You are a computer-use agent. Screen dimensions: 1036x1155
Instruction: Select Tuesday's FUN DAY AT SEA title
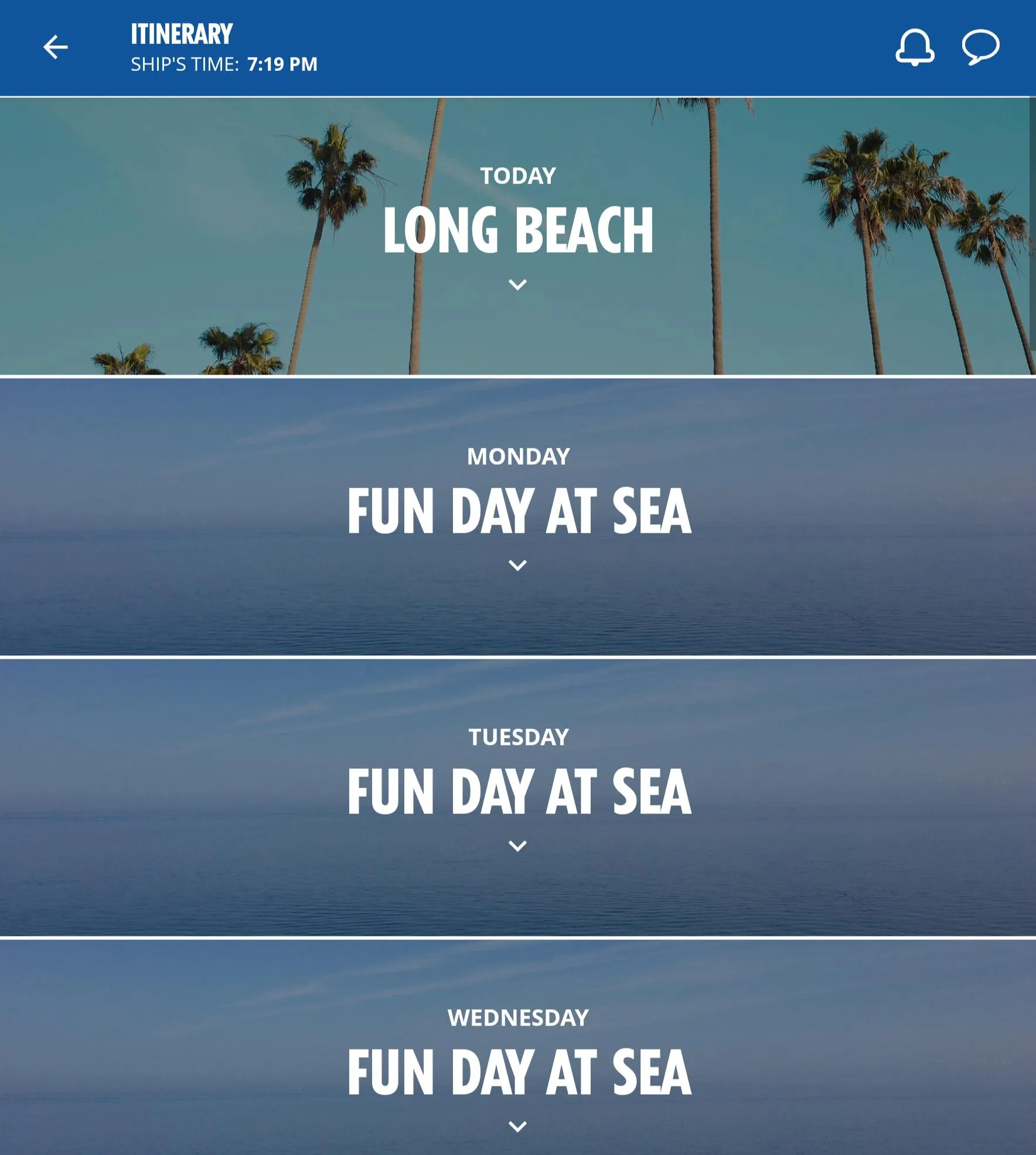click(519, 792)
